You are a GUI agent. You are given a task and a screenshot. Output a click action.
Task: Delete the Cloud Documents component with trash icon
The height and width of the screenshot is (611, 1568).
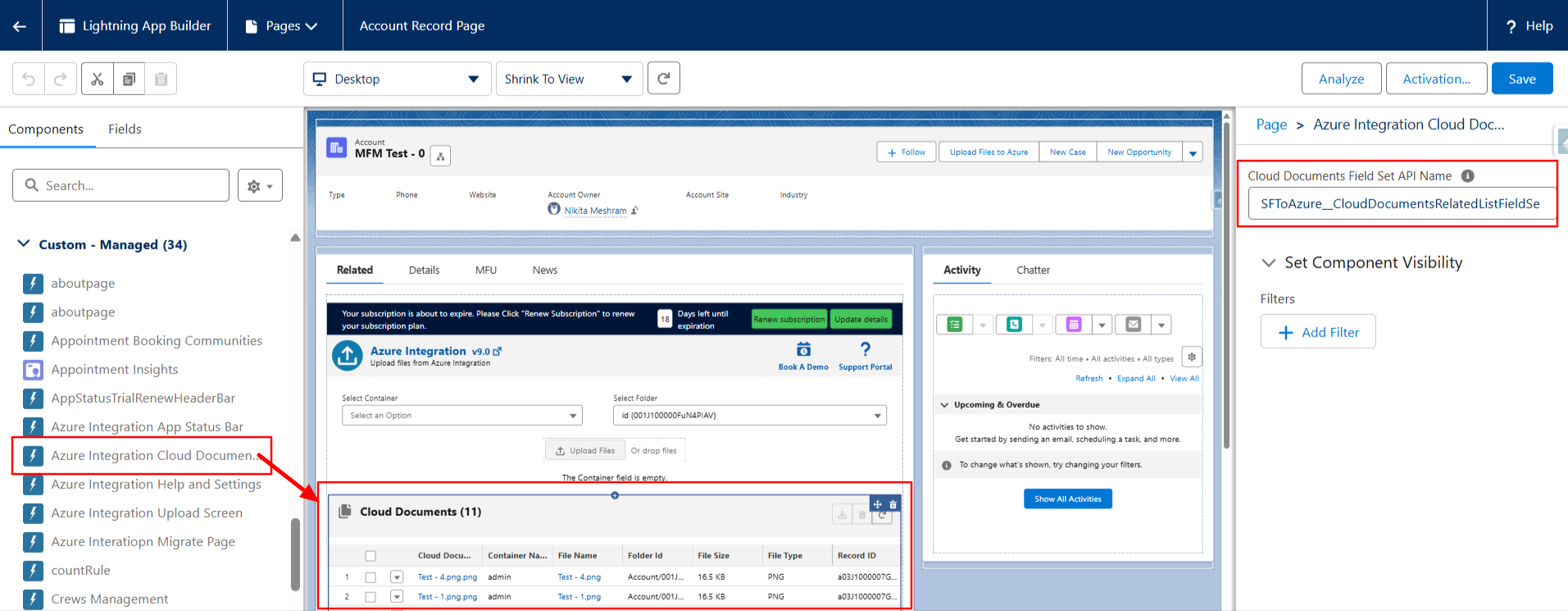[893, 504]
